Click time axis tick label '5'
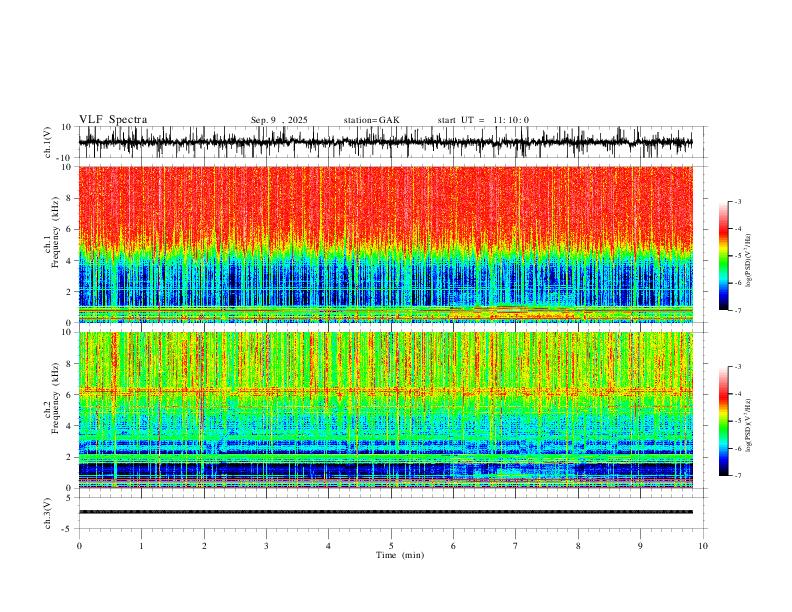Viewport: 792px width, 612px height. pos(391,545)
